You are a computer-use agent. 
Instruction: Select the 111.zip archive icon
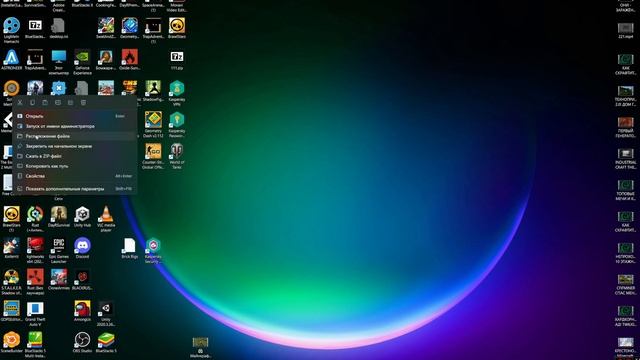177,60
